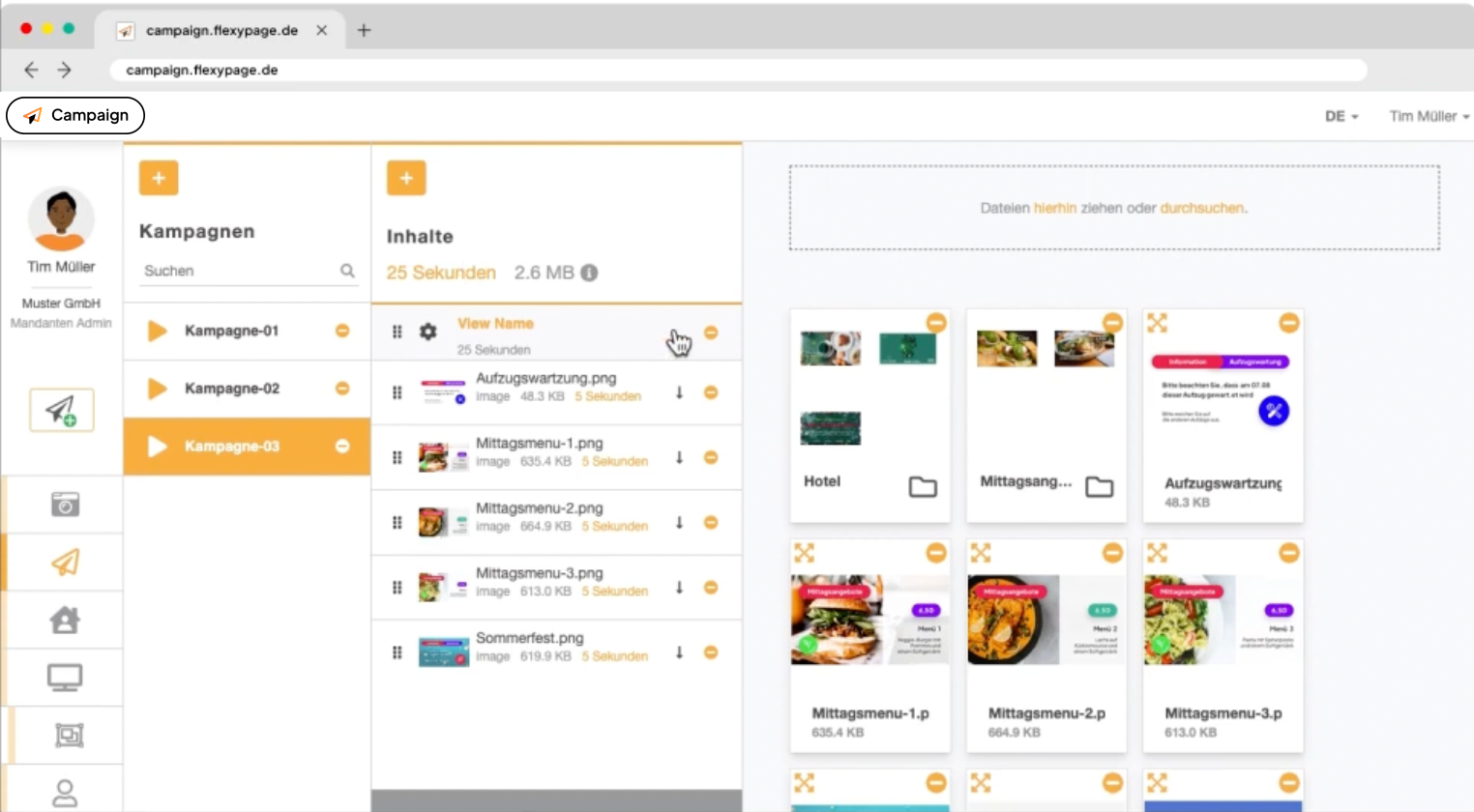The image size is (1474, 812).
Task: Remove Aufzugswartzung.png from the content list
Action: click(x=711, y=392)
